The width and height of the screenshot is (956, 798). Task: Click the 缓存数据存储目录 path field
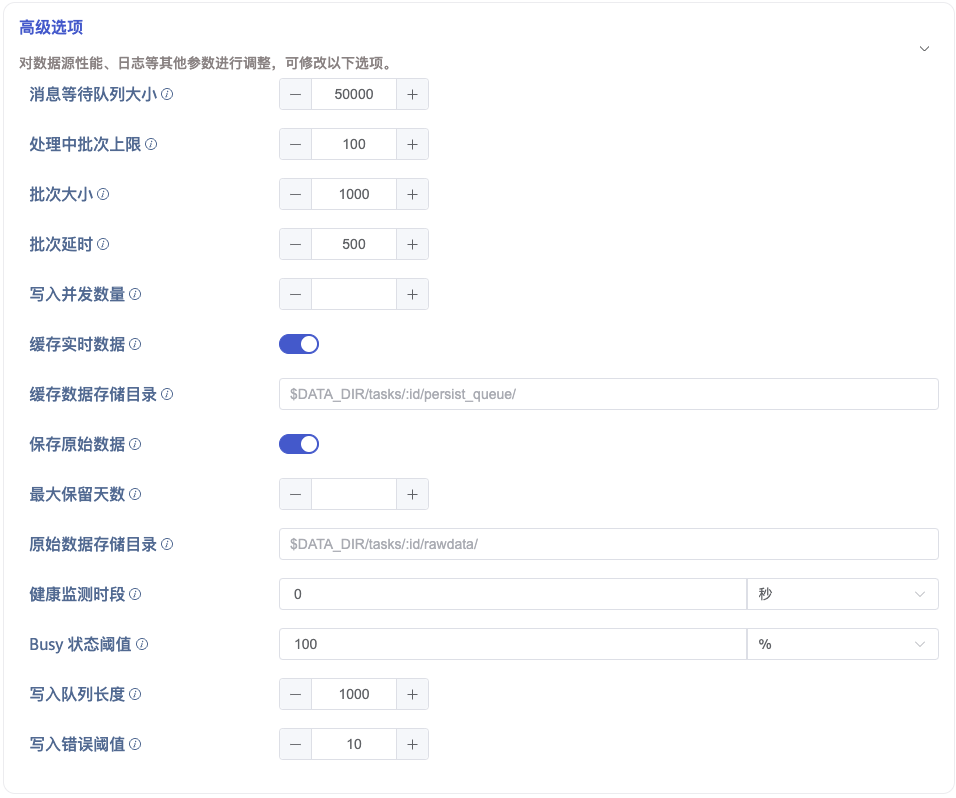[608, 394]
